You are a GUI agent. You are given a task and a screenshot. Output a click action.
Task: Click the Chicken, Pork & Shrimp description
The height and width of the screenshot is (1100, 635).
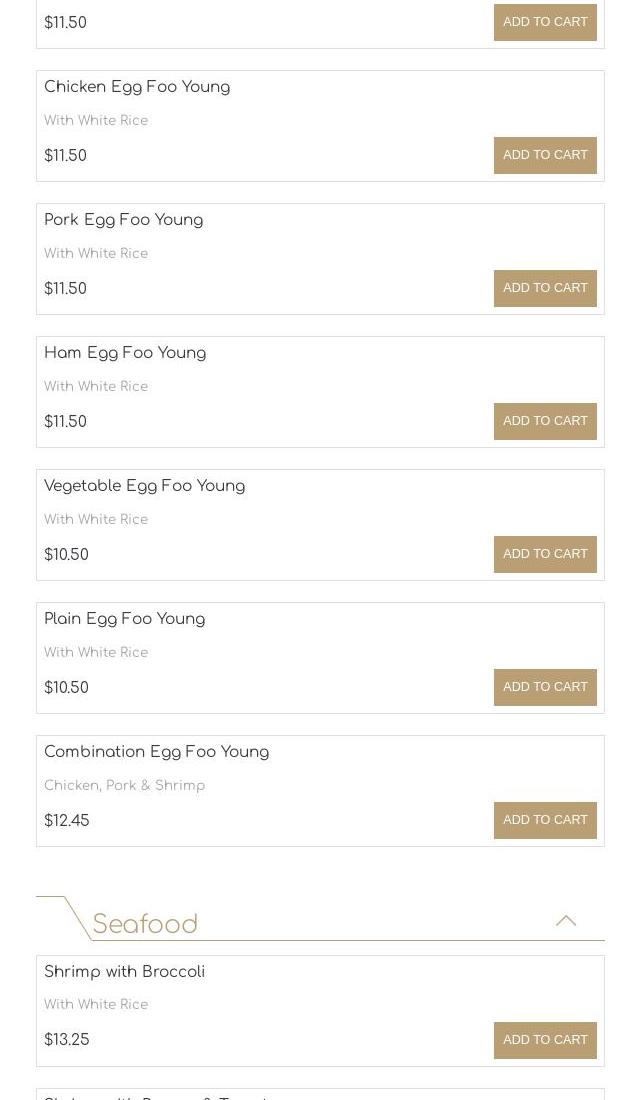(124, 786)
